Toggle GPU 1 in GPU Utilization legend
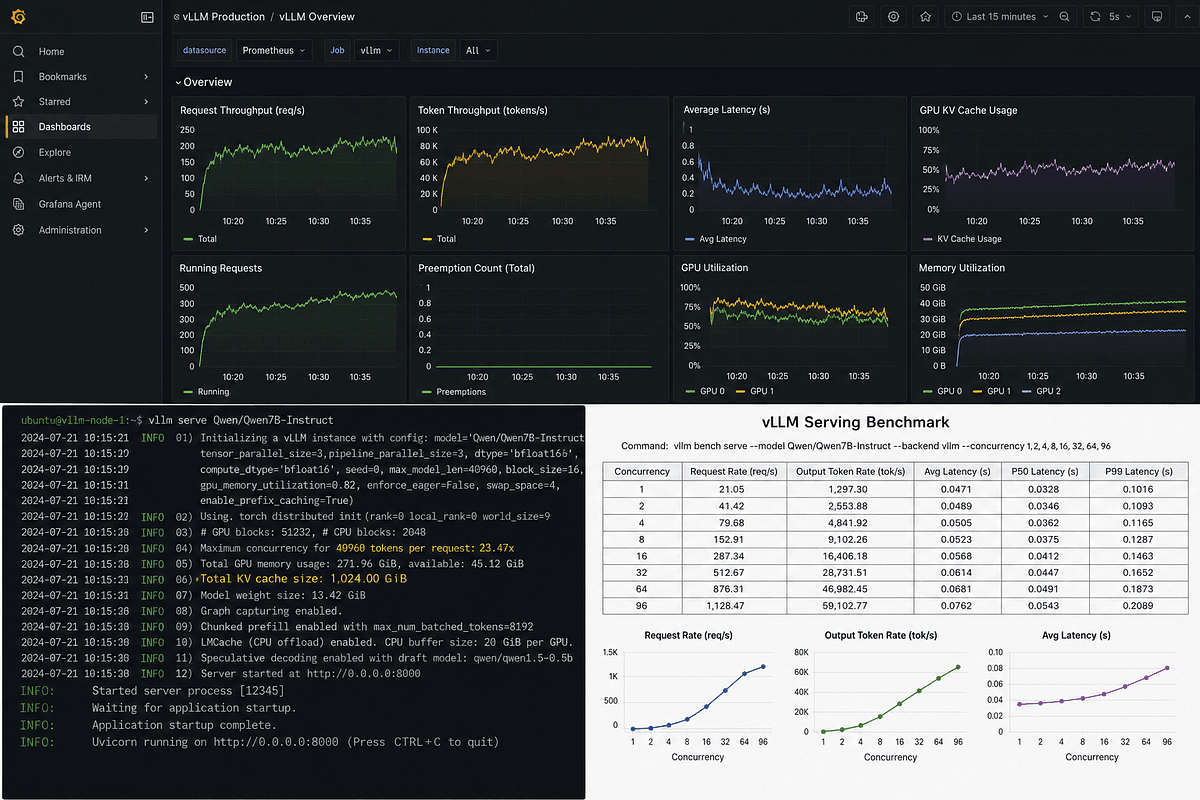 click(755, 392)
